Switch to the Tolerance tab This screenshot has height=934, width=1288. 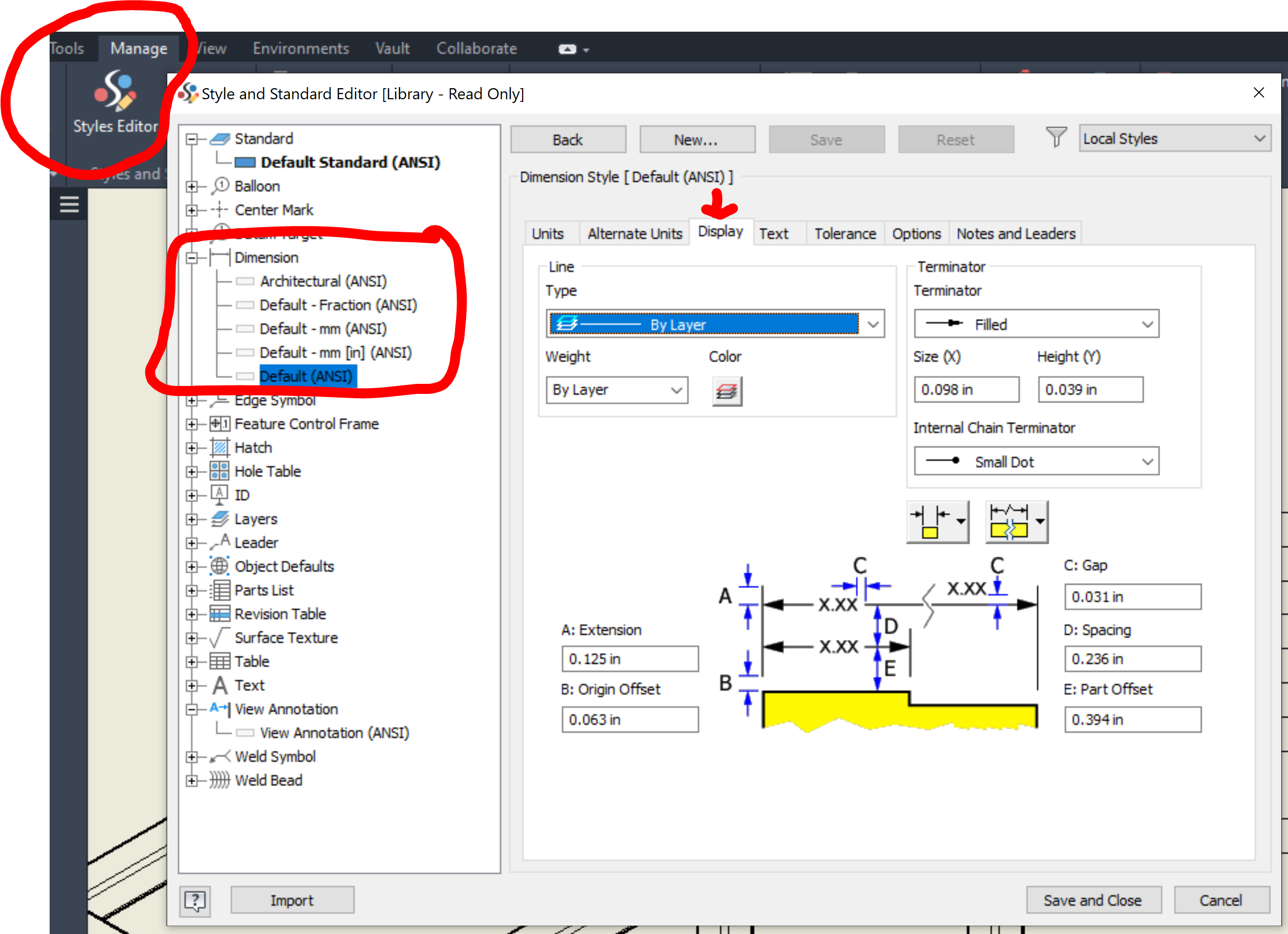click(x=845, y=233)
